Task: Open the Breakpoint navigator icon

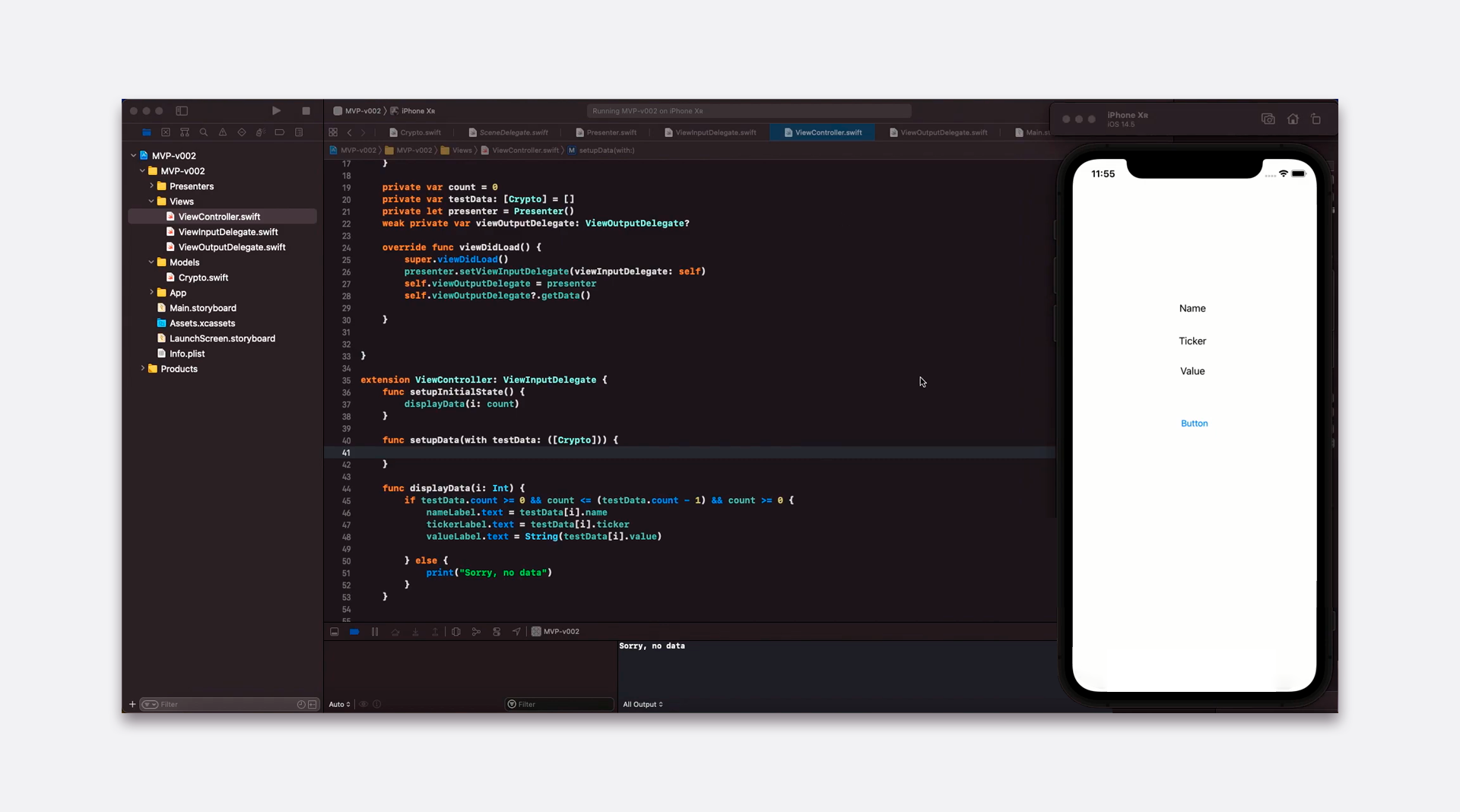Action: [280, 132]
